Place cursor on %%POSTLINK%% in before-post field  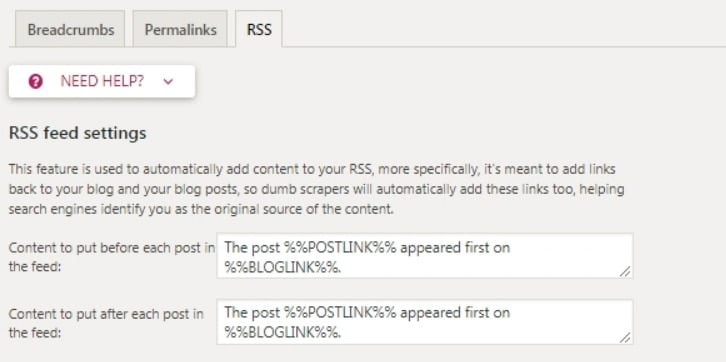pyautogui.click(x=340, y=247)
